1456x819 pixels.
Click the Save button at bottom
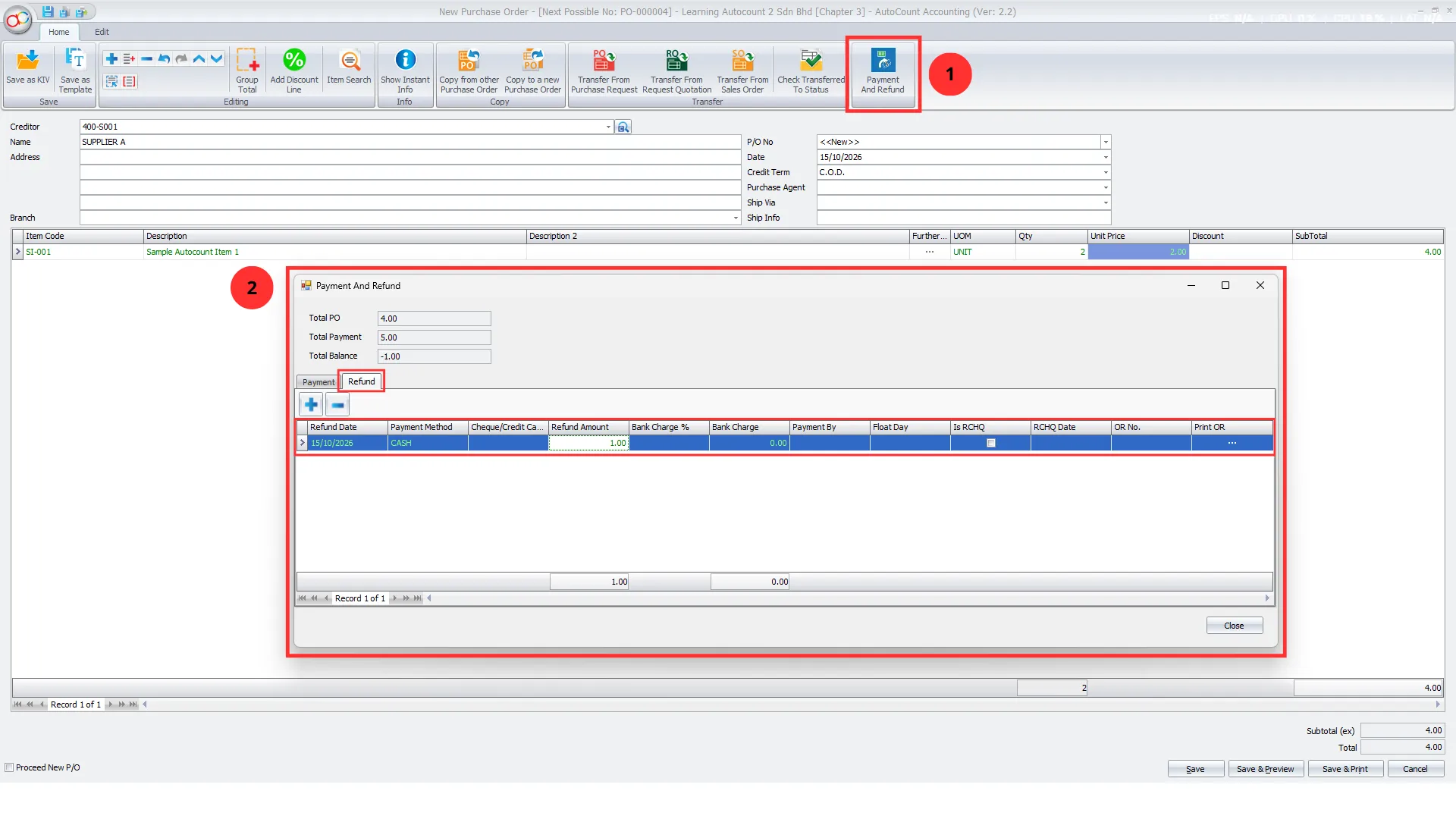point(1195,769)
